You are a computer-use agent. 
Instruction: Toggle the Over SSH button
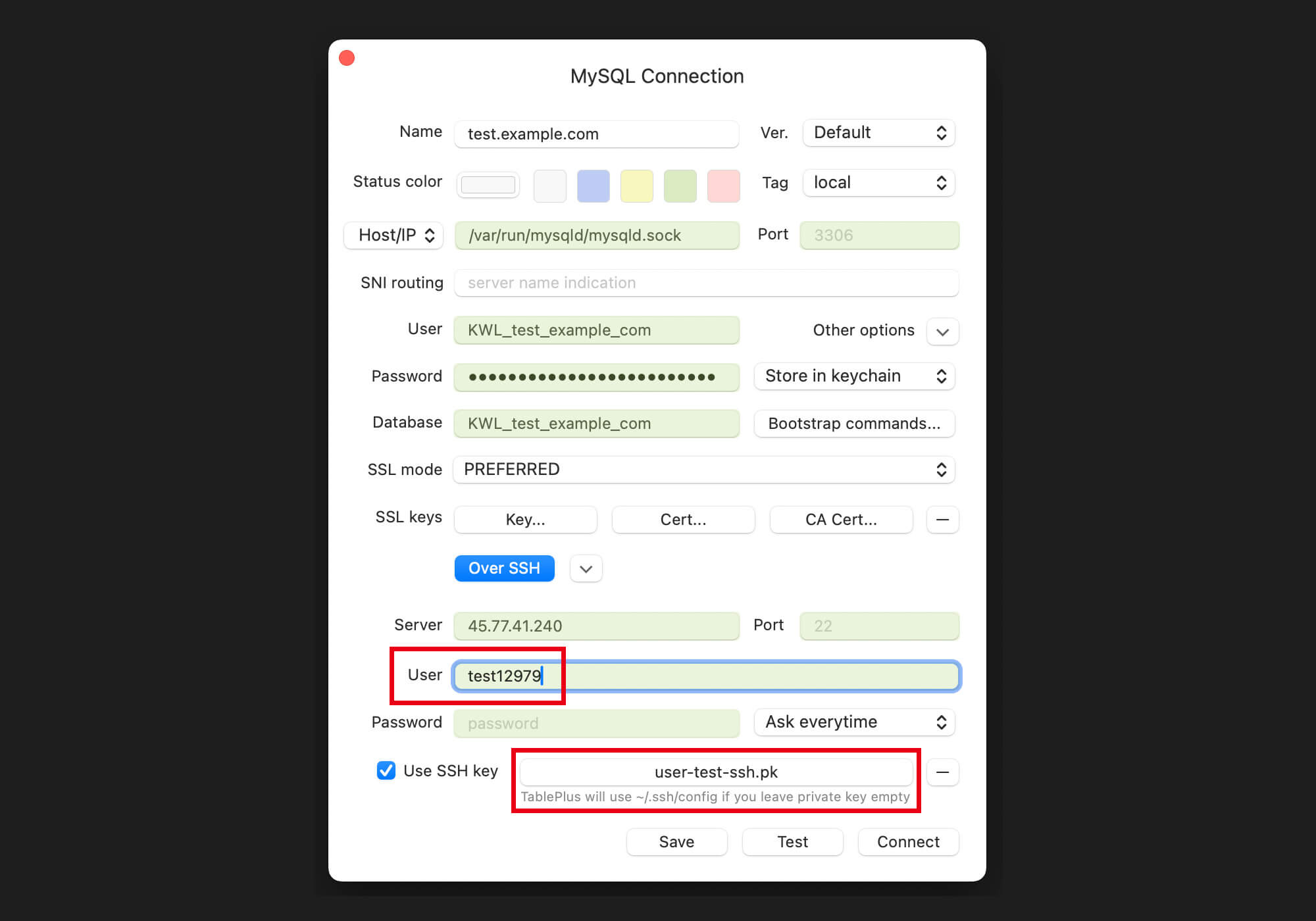[x=504, y=568]
